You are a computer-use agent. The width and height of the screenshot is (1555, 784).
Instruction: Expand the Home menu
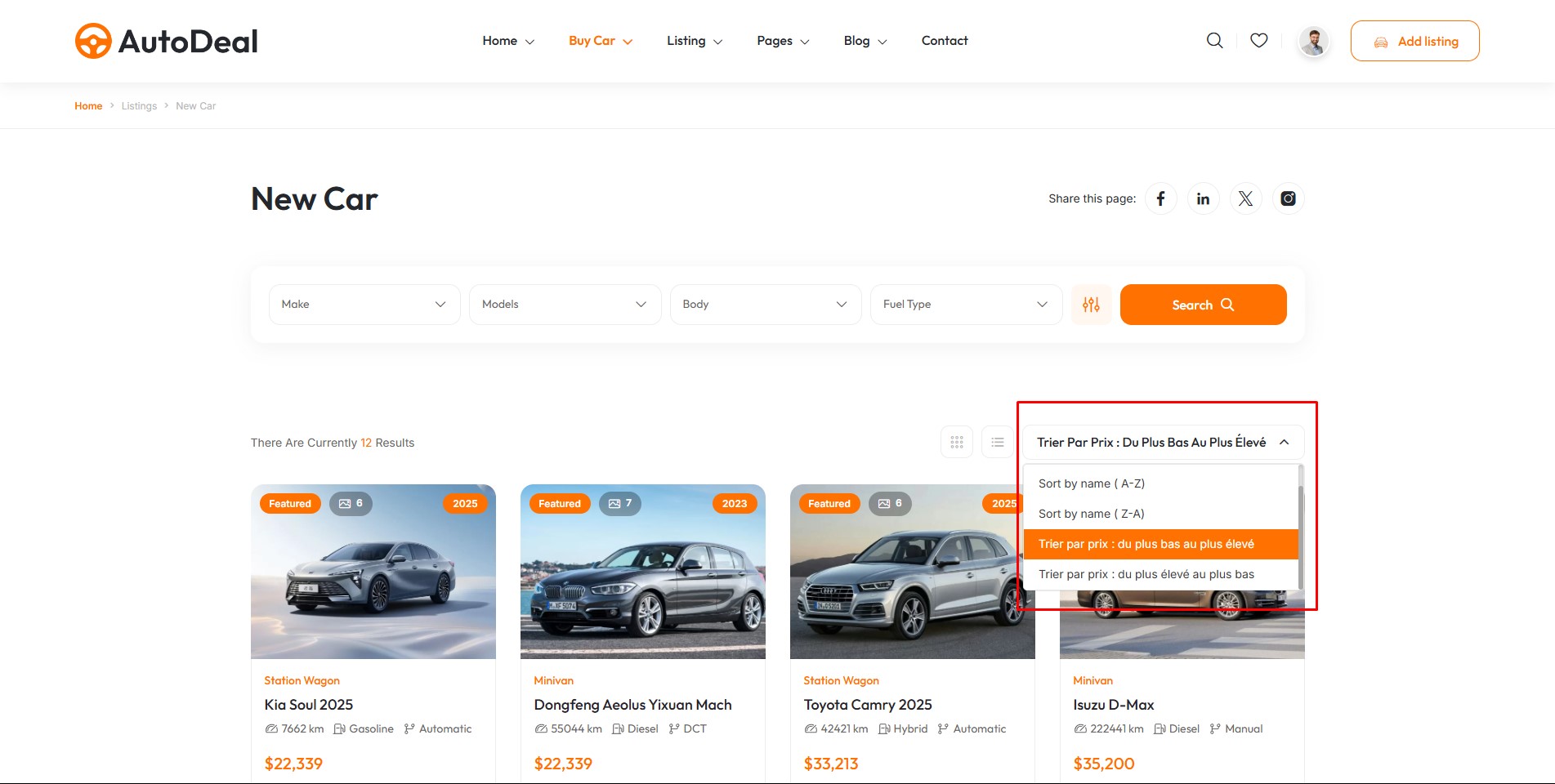[508, 41]
